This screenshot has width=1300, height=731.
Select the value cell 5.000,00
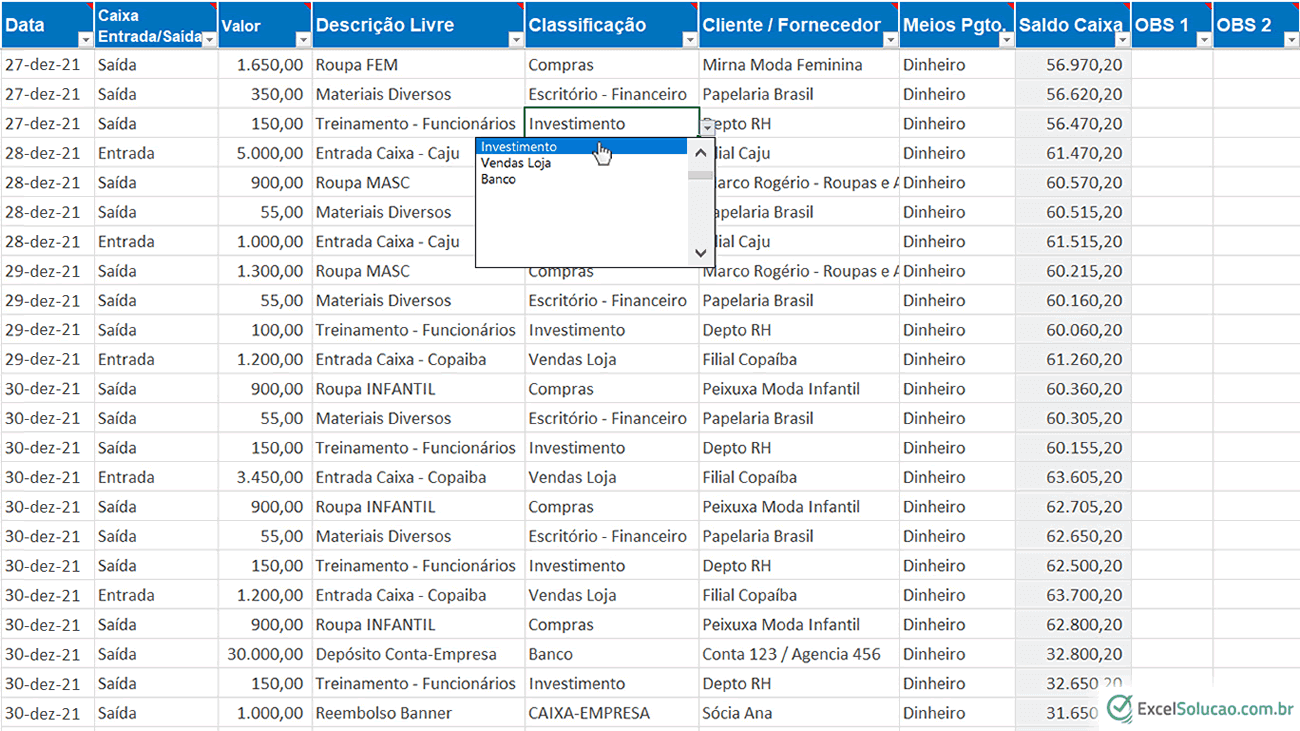click(x=265, y=153)
